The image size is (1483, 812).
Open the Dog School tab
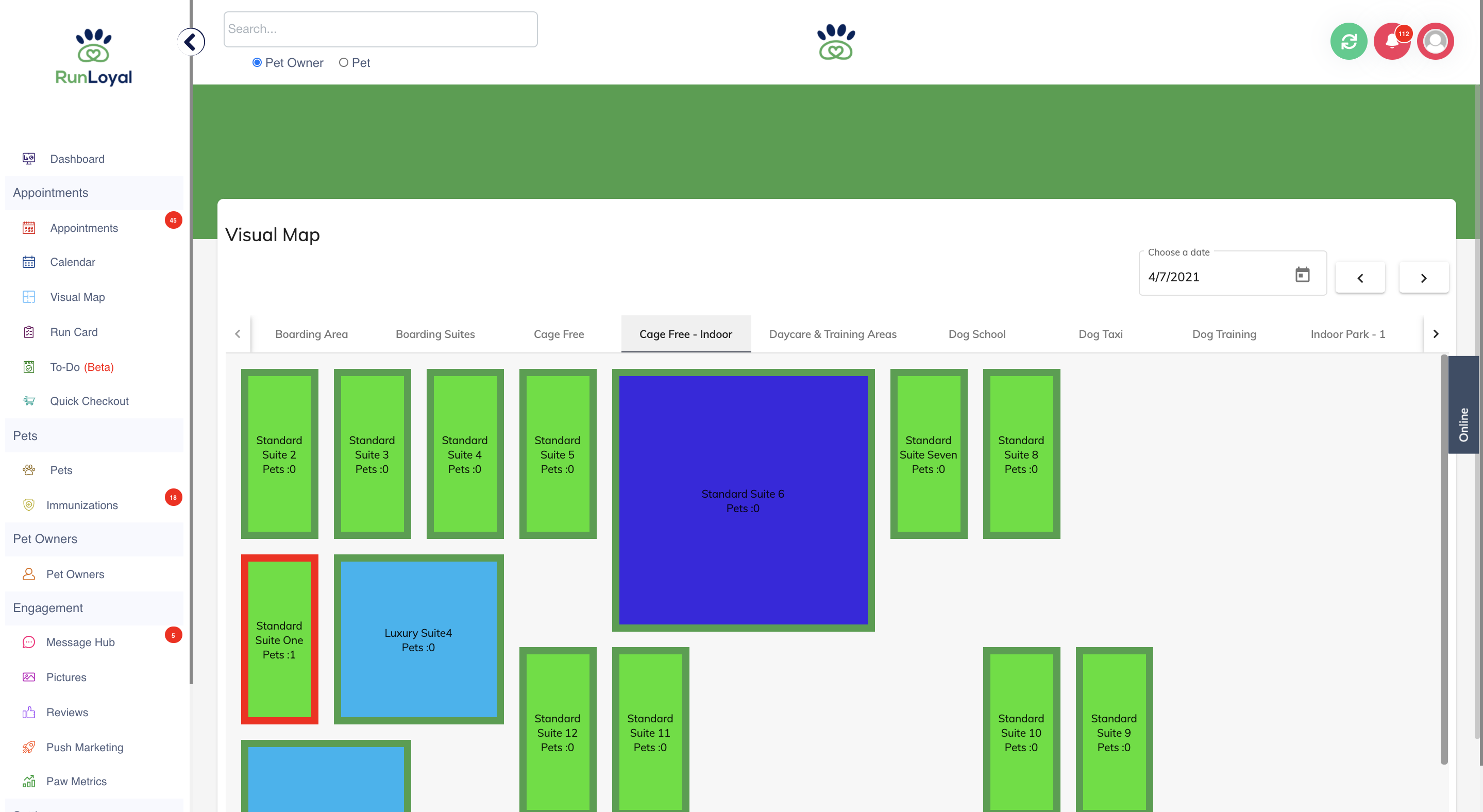pyautogui.click(x=976, y=334)
